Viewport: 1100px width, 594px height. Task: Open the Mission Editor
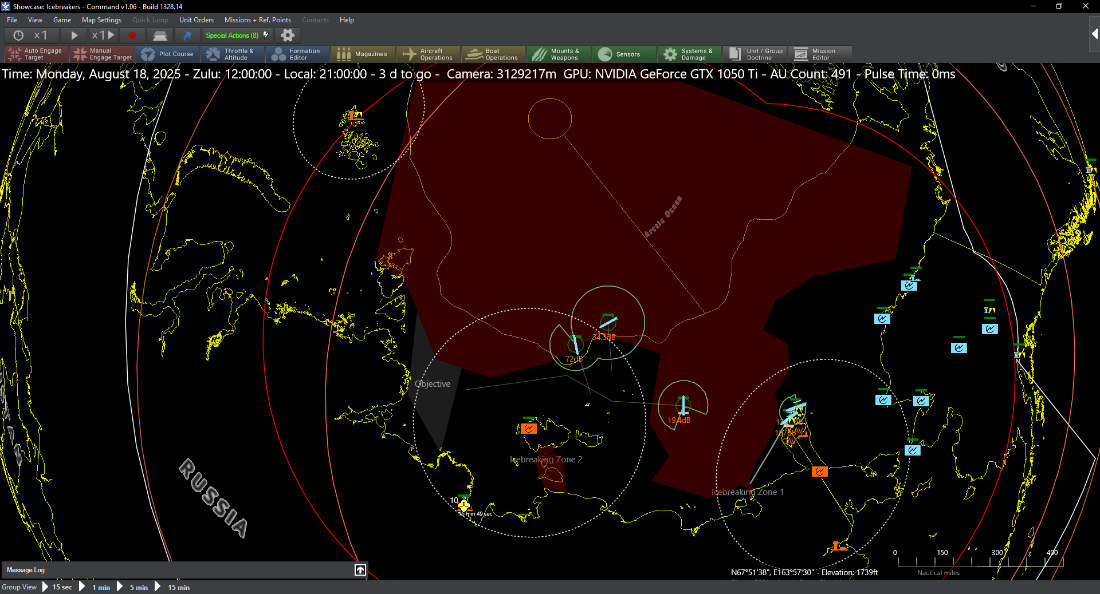pos(819,54)
